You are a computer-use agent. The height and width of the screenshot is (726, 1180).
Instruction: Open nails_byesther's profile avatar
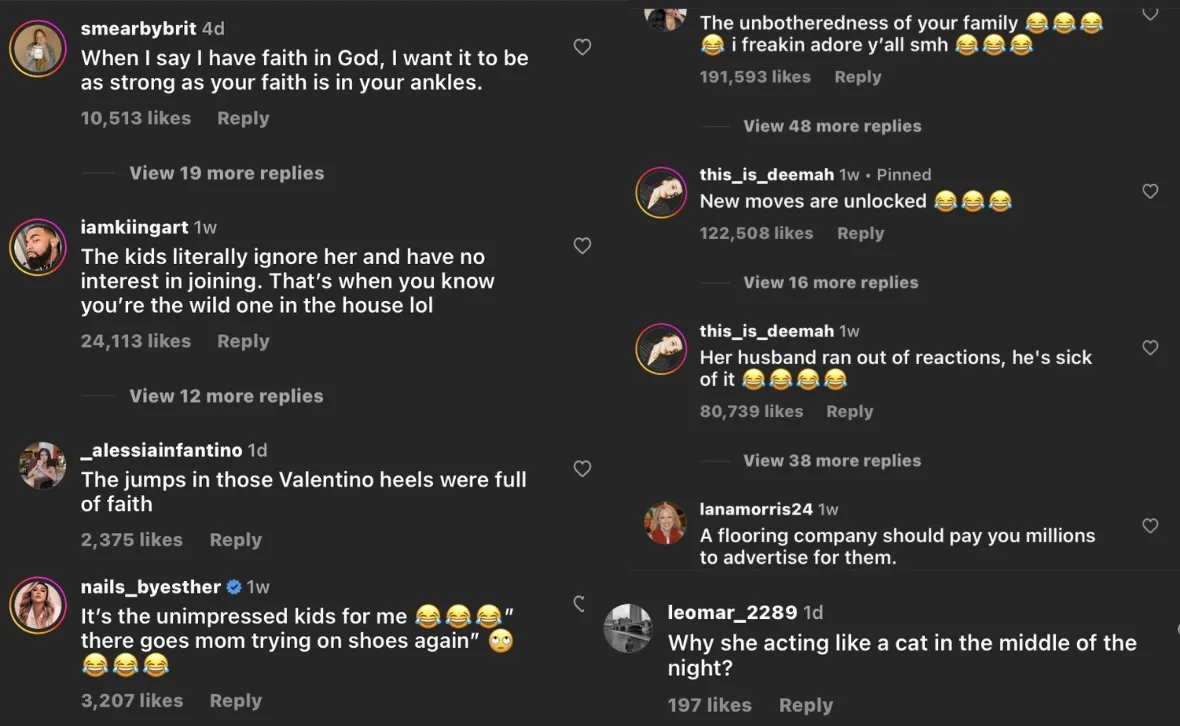[37, 605]
